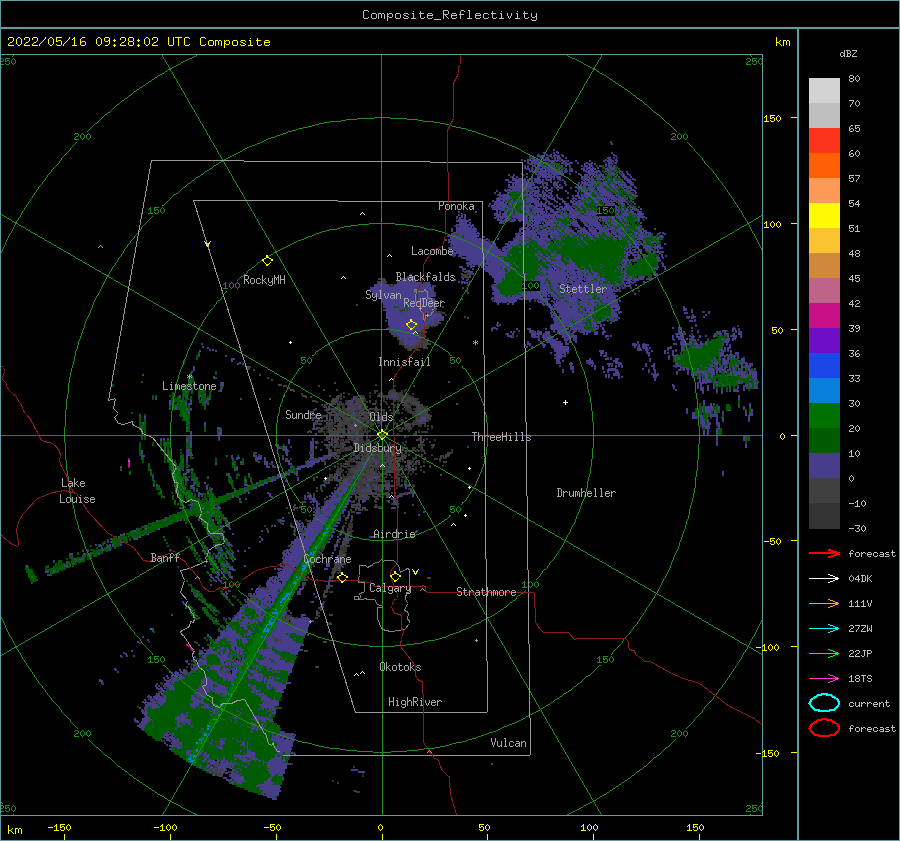Click the Sylvan label

[x=383, y=295]
